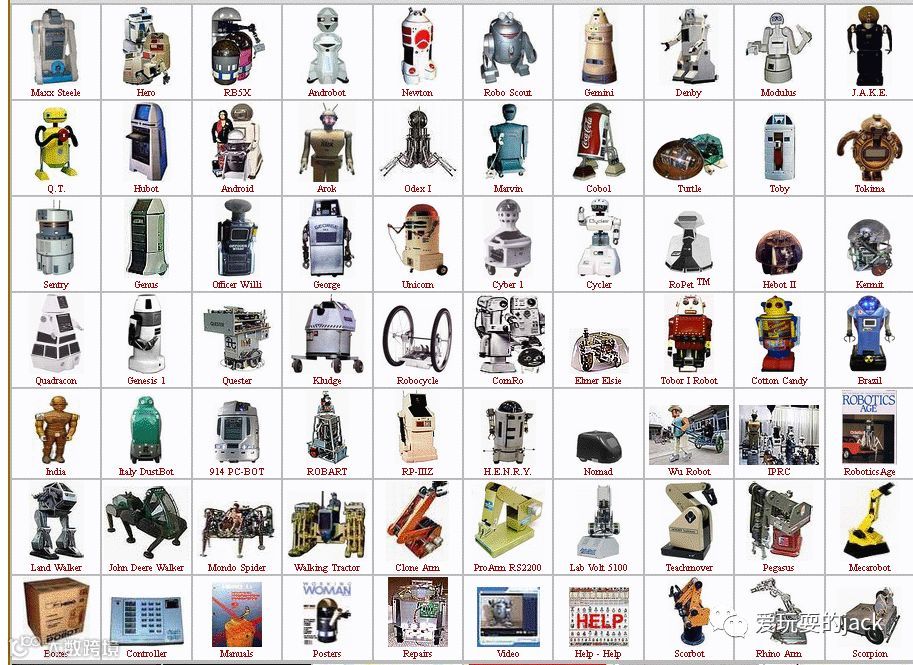Image resolution: width=913 pixels, height=665 pixels.
Task: Click the RoPet robot picture
Action: tap(689, 242)
